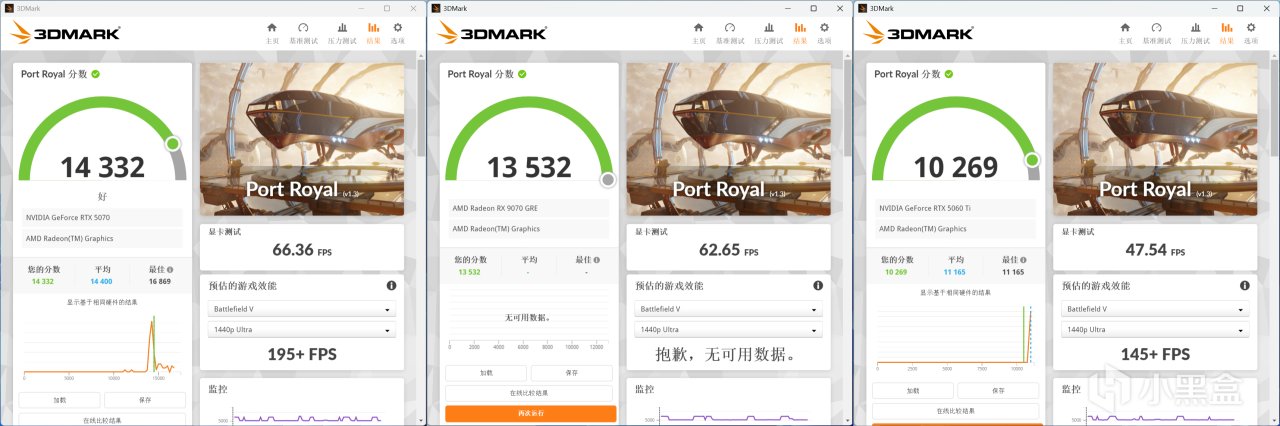
Task: Click 加载 button in RTX 5070 window
Action: 59,400
